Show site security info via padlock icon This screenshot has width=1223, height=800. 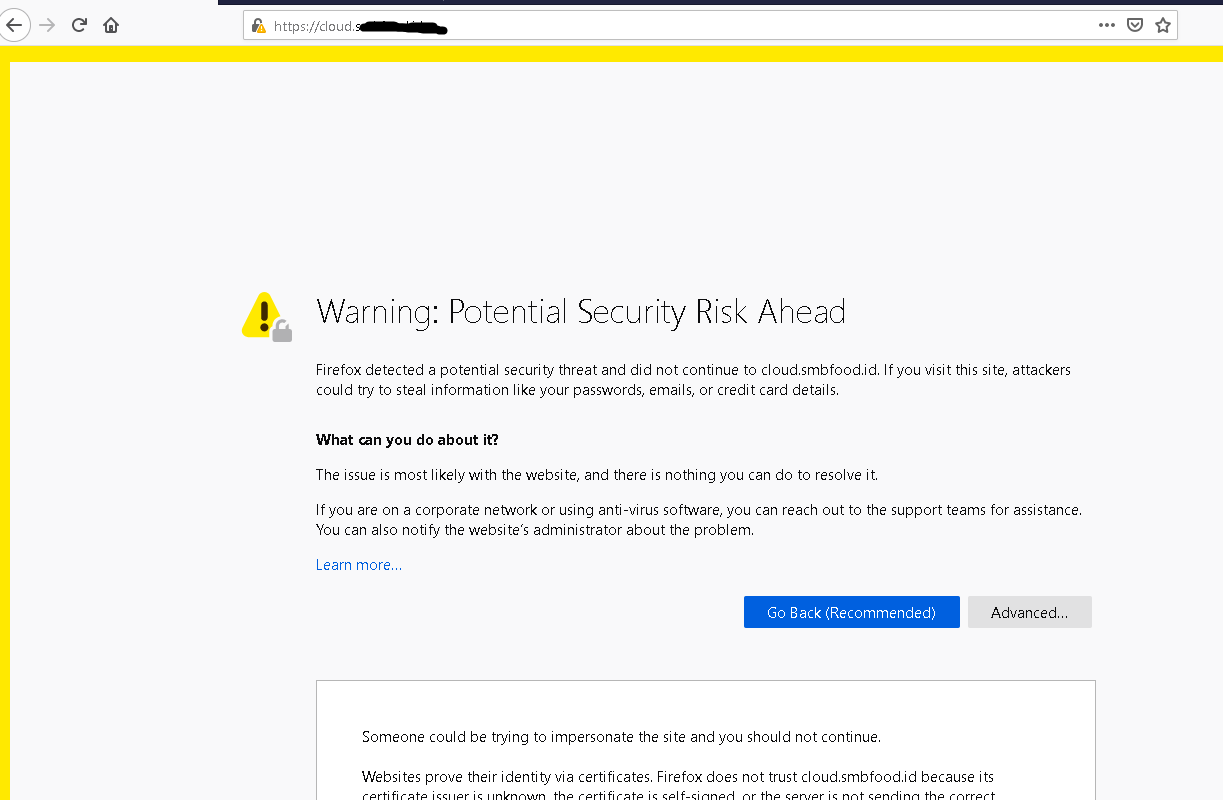pyautogui.click(x=258, y=26)
